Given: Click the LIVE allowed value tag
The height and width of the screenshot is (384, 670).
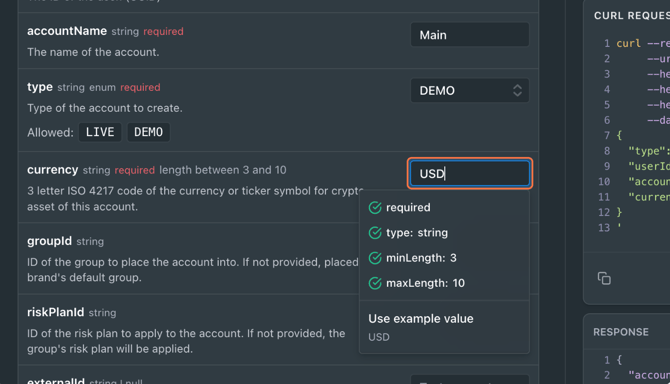Looking at the screenshot, I should 100,132.
